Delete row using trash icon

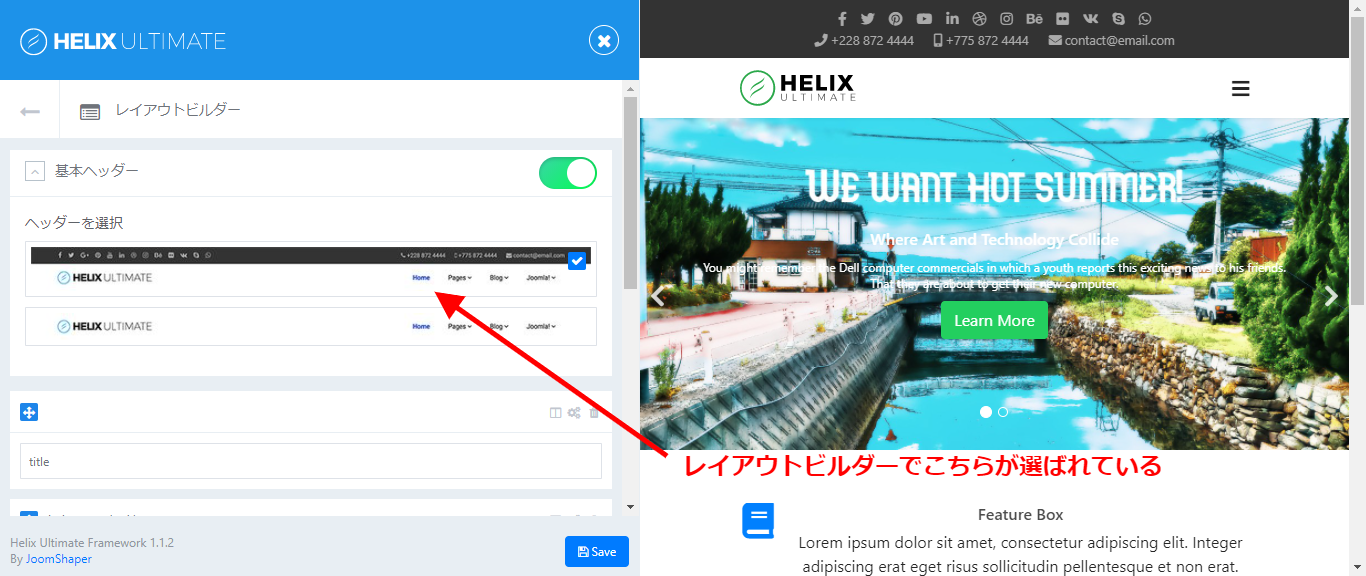[x=594, y=413]
